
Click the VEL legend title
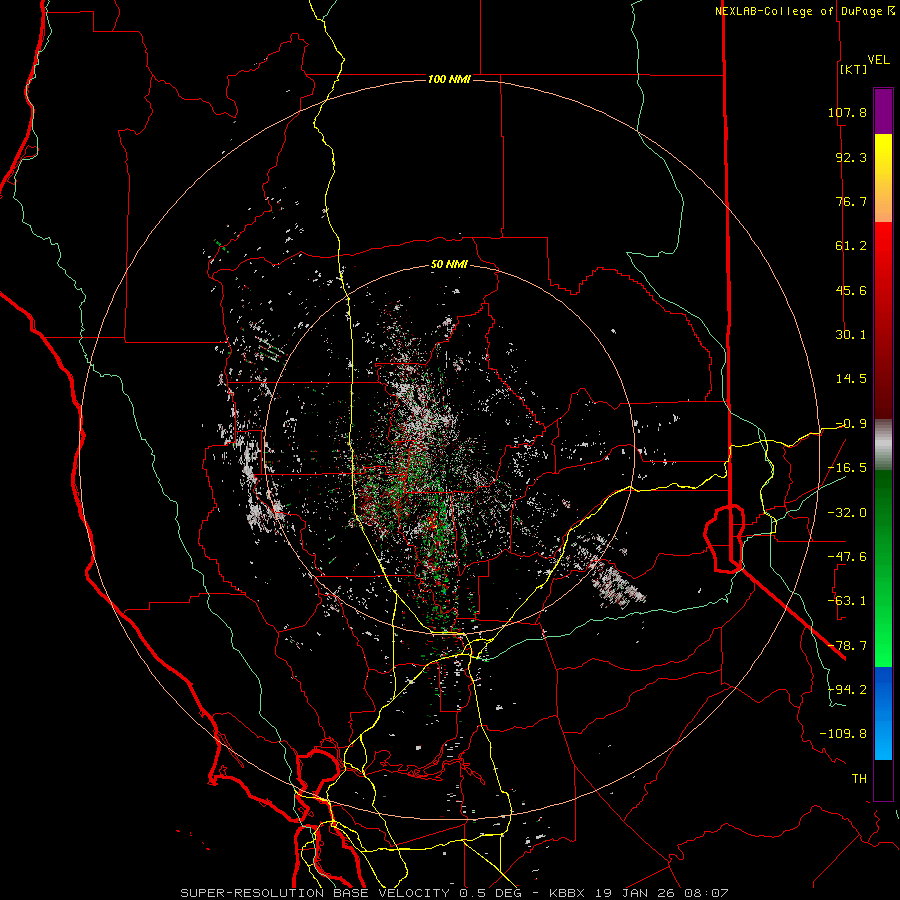(878, 60)
